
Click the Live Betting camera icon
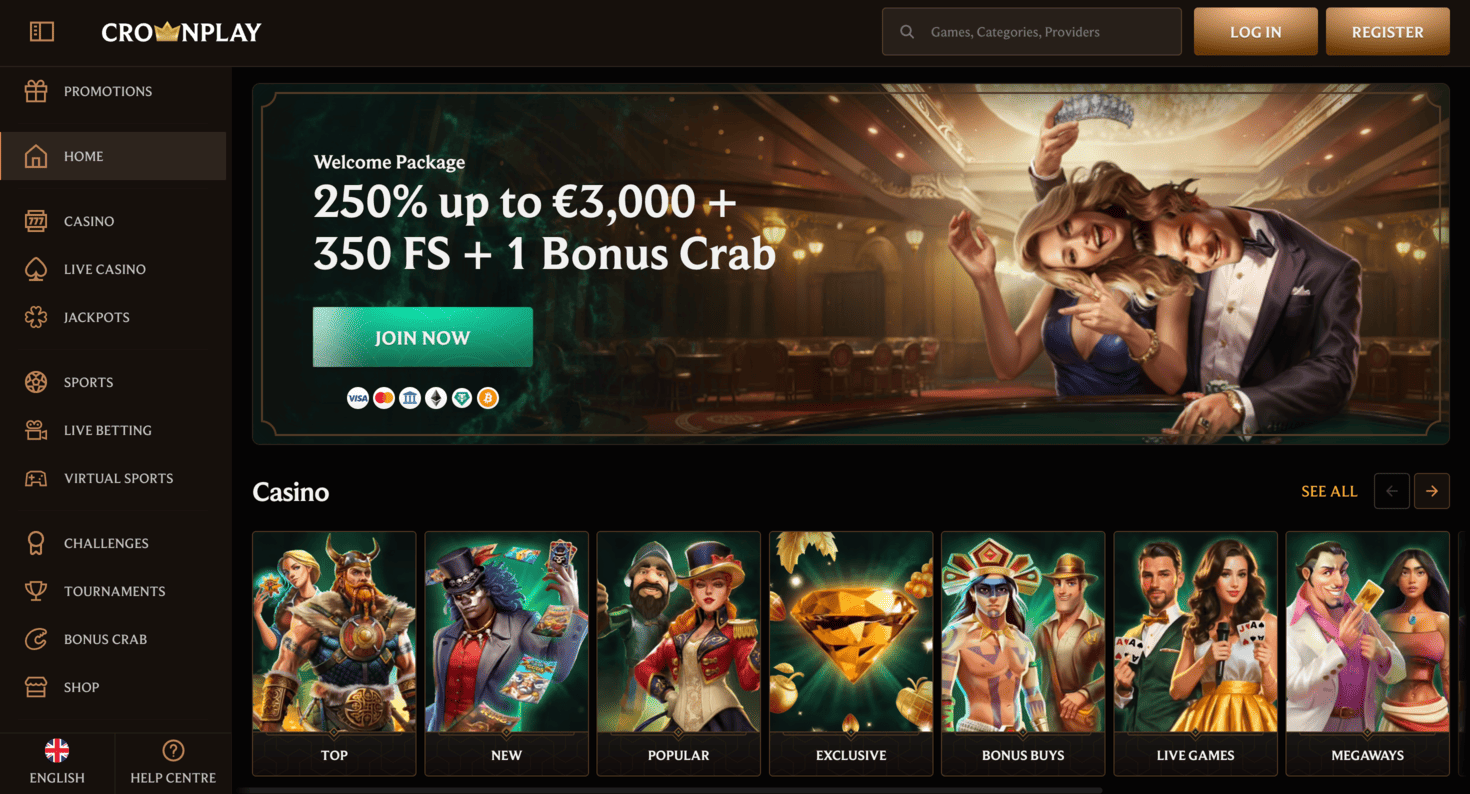coord(36,430)
